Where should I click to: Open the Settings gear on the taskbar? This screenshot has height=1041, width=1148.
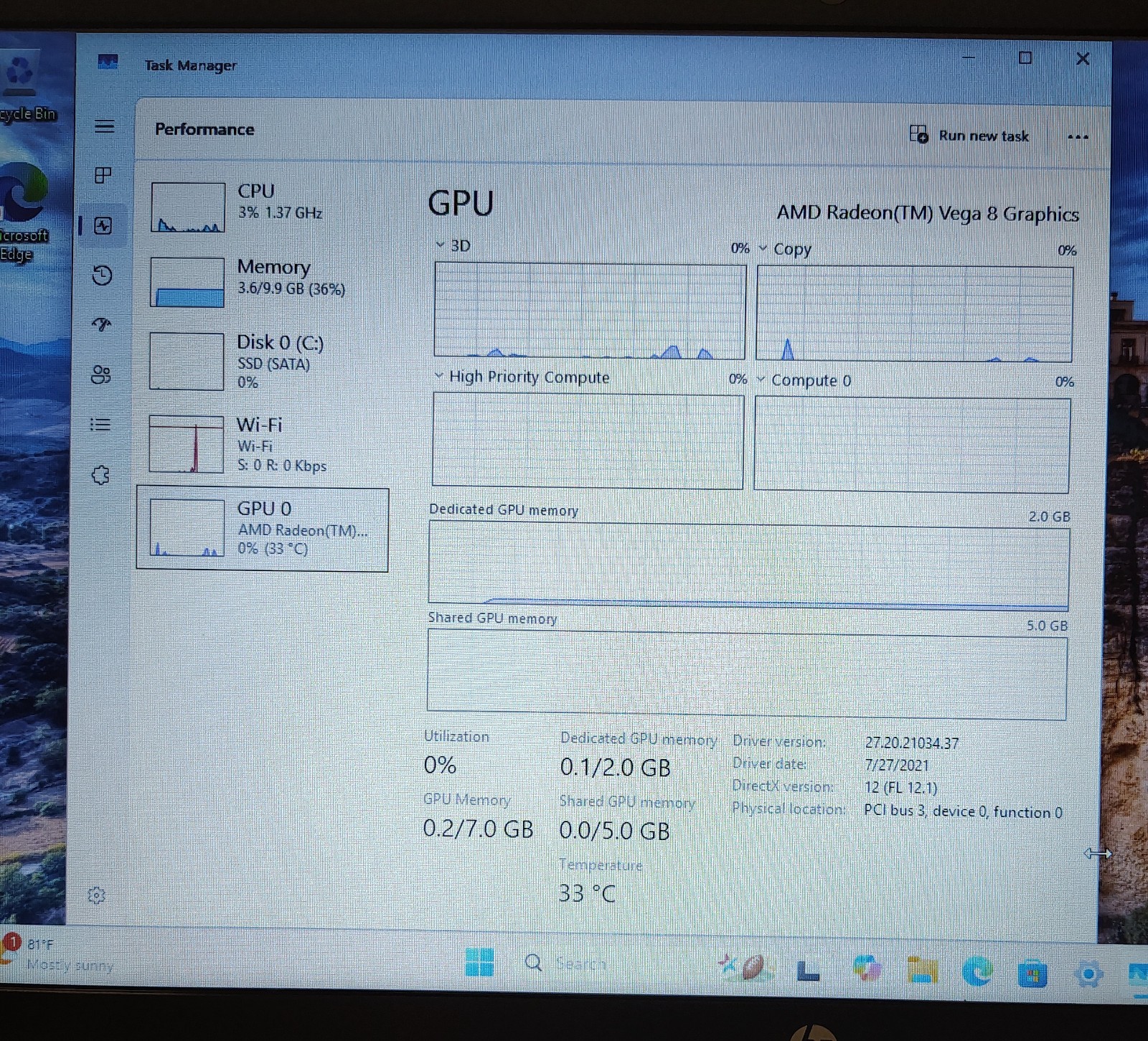pos(1088,974)
